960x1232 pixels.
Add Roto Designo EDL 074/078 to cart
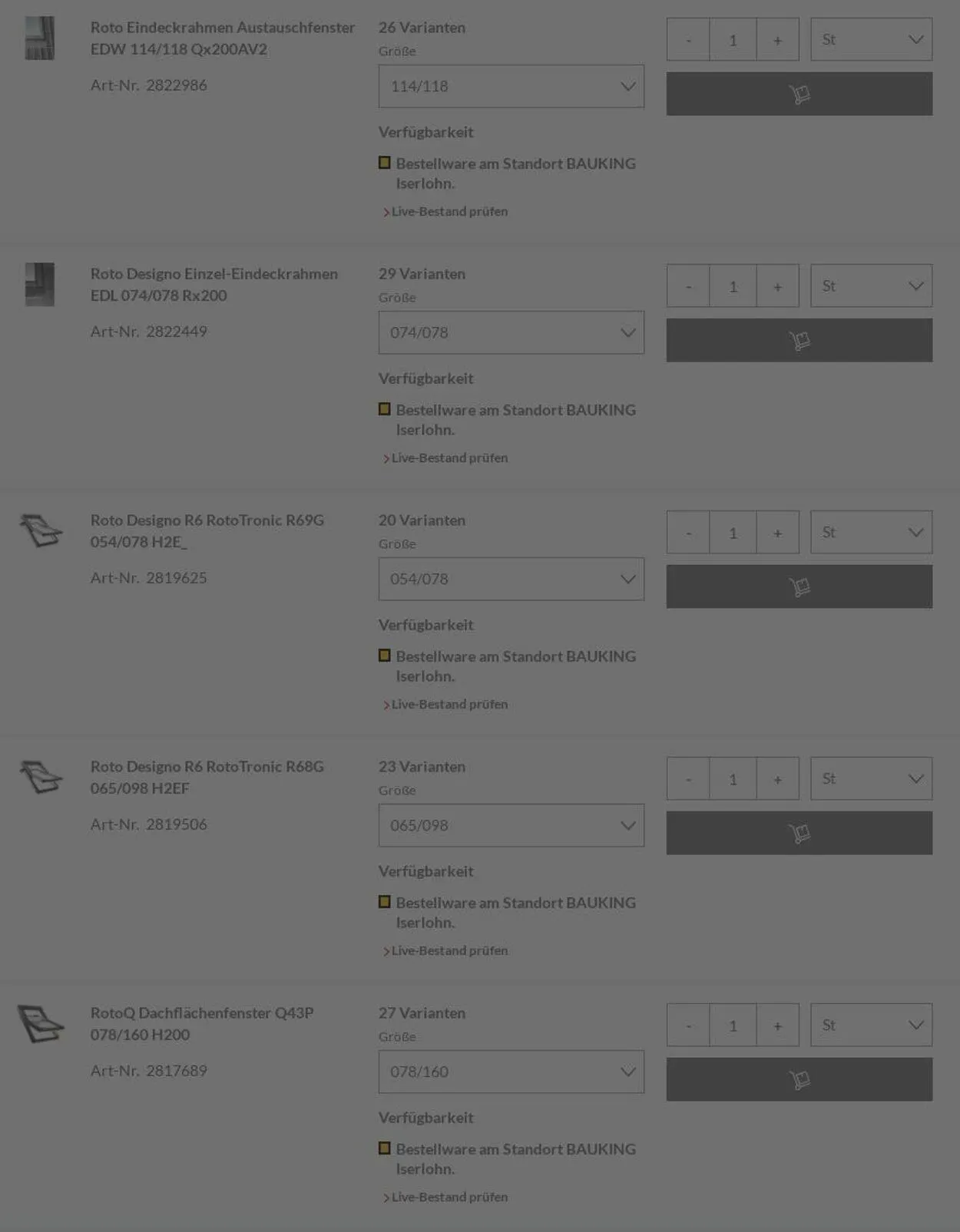799,340
